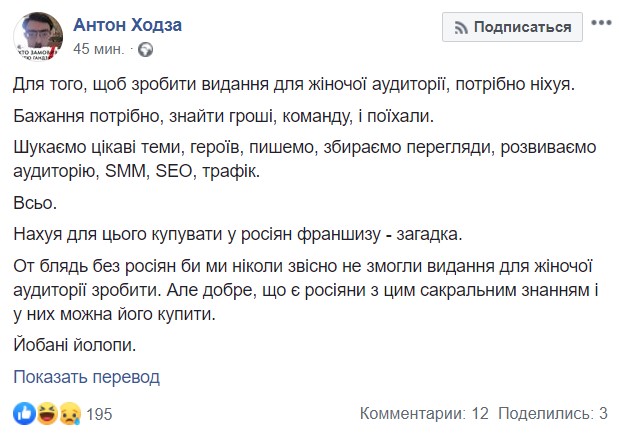The image size is (619, 435).
Task: Click the paragraph starting 'Для того, щоб зробити'
Action: tap(294, 85)
